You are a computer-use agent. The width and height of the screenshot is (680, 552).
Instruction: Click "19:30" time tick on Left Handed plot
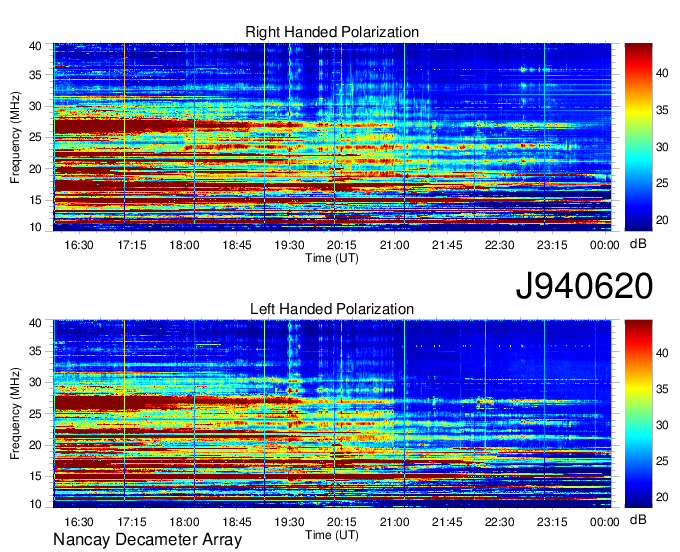tap(289, 522)
